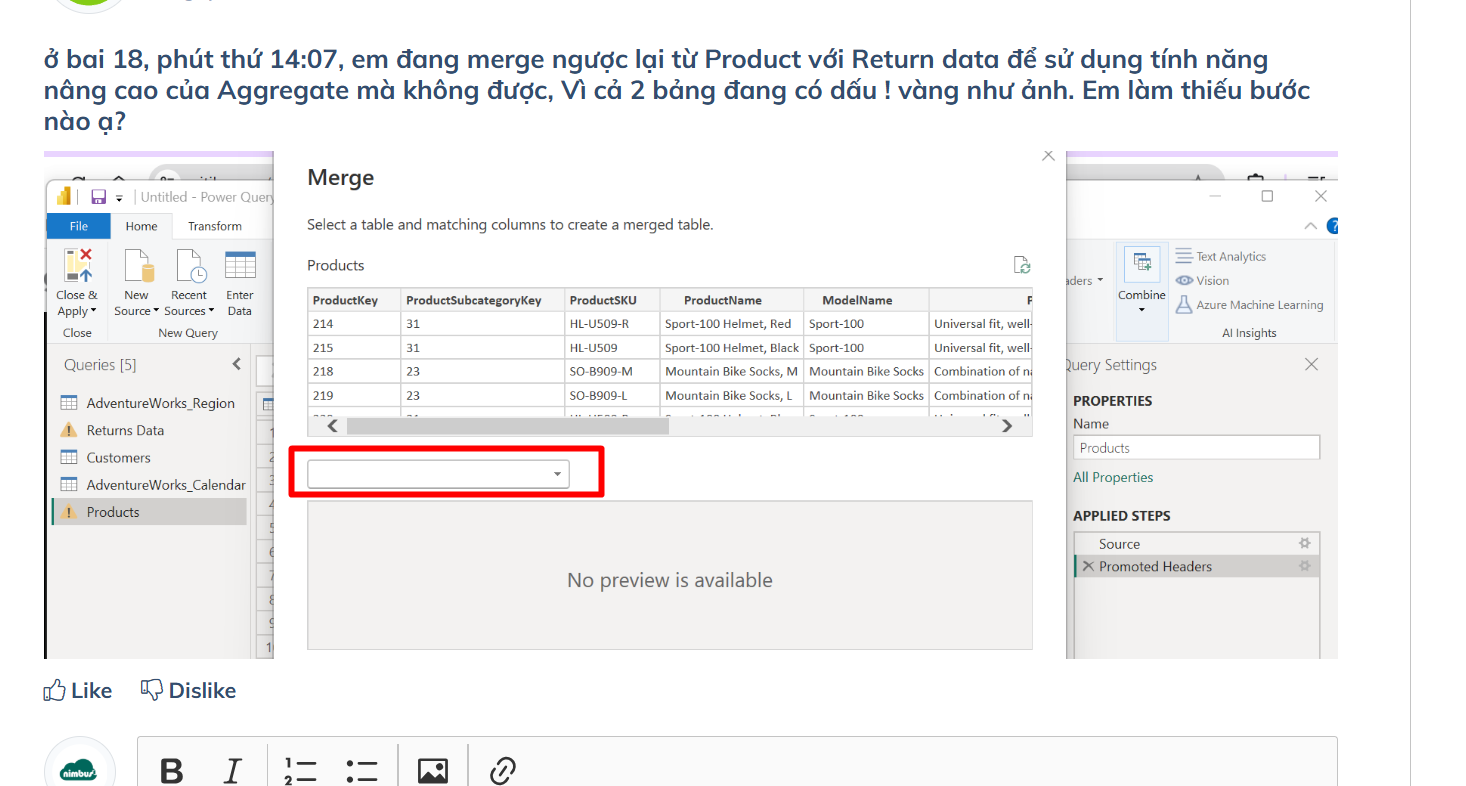Viewport: 1466px width, 786px height.
Task: Toggle Bold formatting in reply editor
Action: coord(172,770)
